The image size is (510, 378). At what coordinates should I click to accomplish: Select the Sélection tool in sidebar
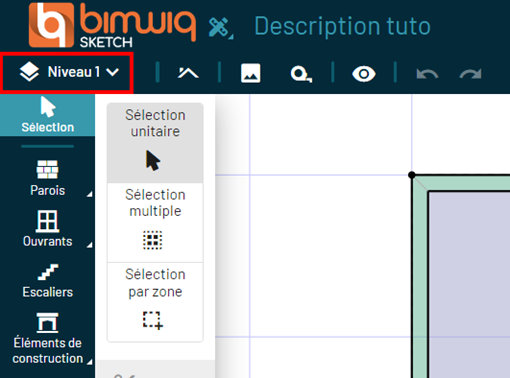click(47, 115)
